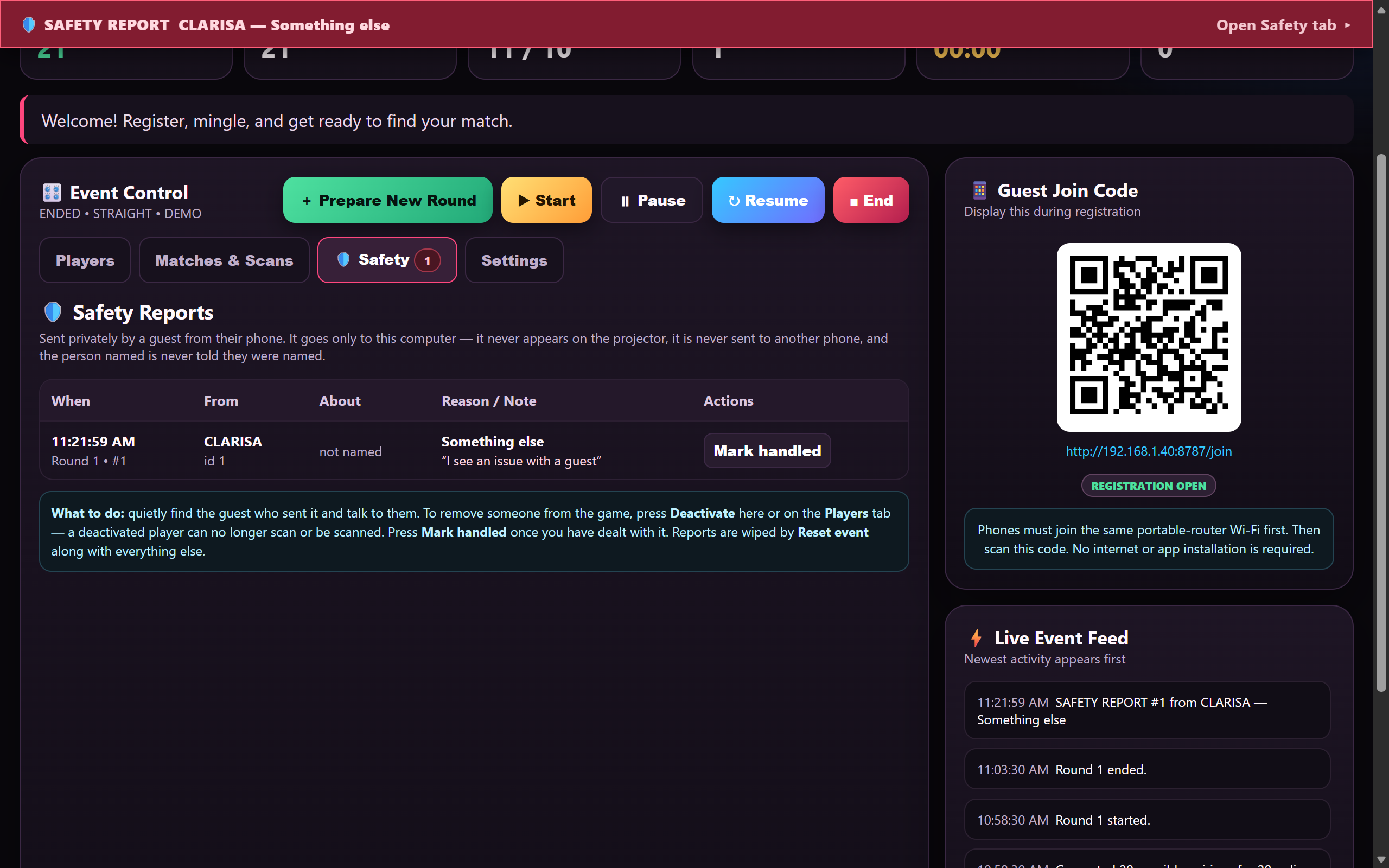Click the 'Reason / Note' column header
Viewport: 1389px width, 868px height.
point(489,401)
